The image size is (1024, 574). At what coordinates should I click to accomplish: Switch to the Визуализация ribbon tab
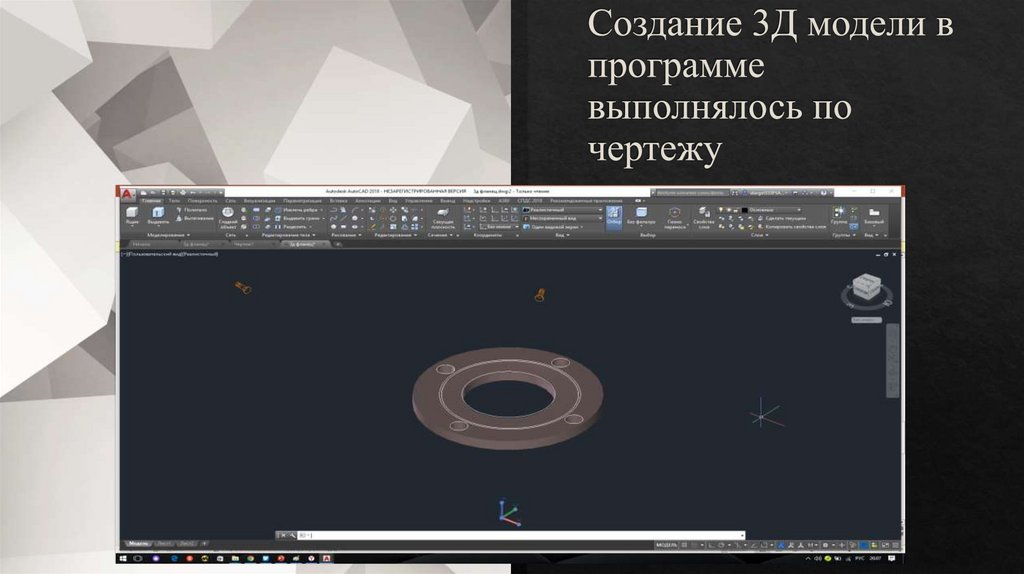coord(260,201)
